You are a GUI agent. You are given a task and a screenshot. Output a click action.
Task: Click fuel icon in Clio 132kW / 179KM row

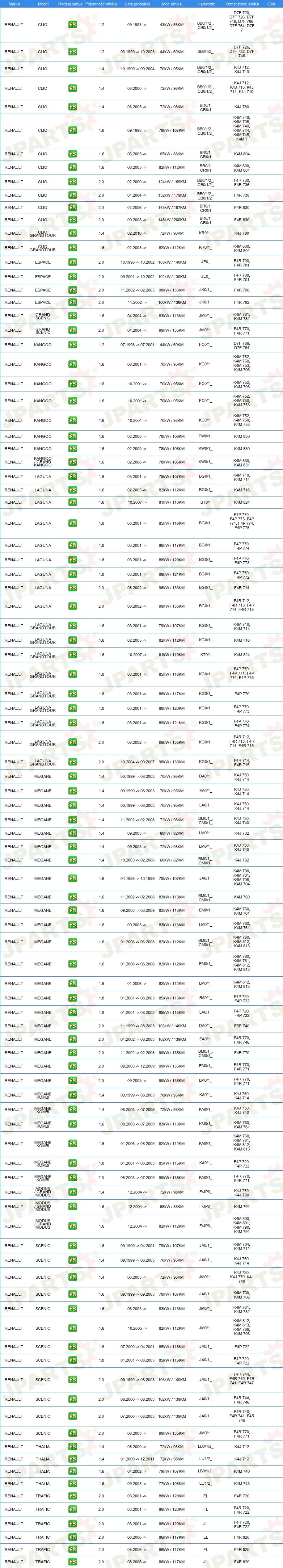pos(72,196)
